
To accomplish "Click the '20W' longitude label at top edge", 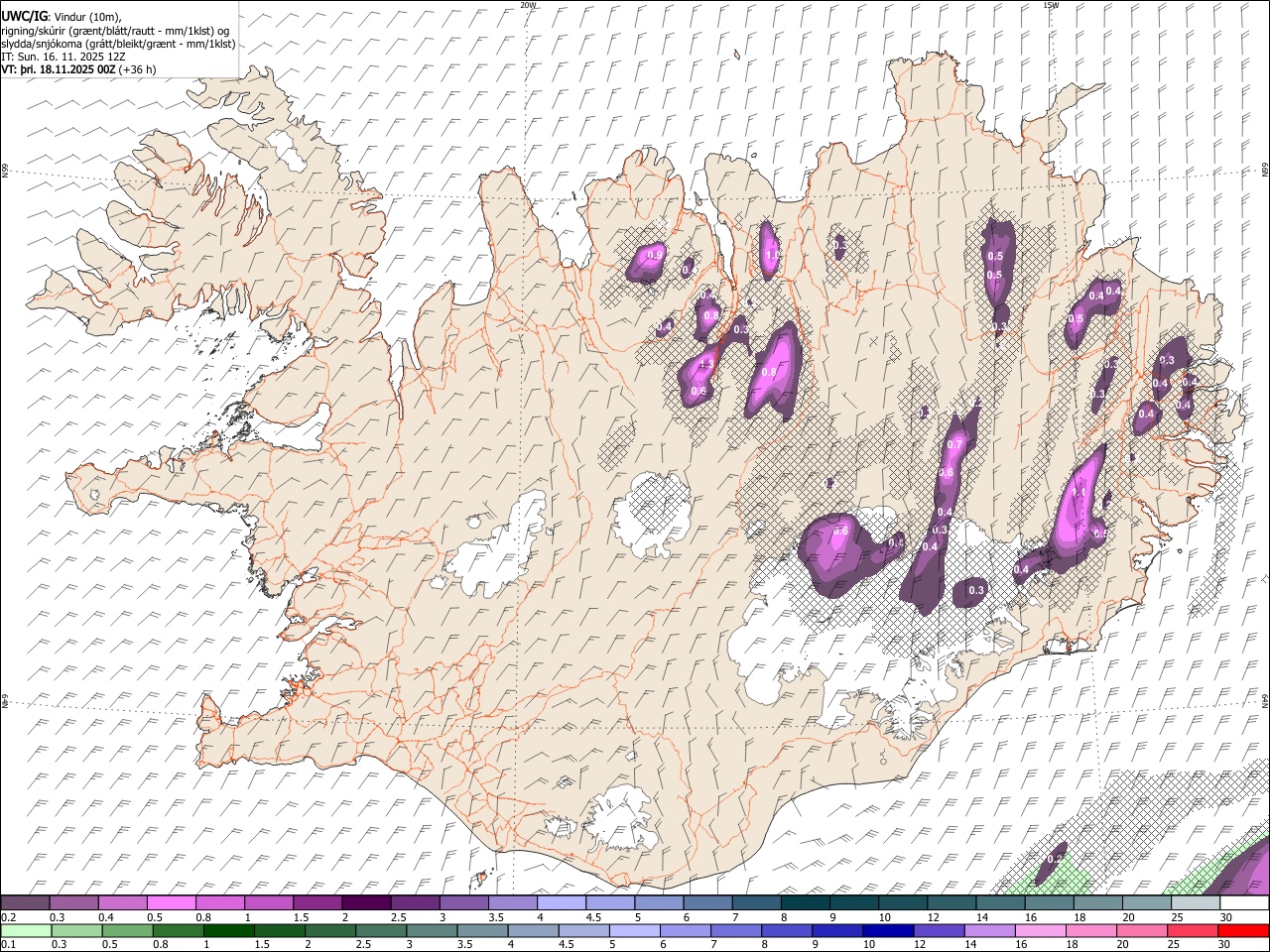I will click(527, 5).
